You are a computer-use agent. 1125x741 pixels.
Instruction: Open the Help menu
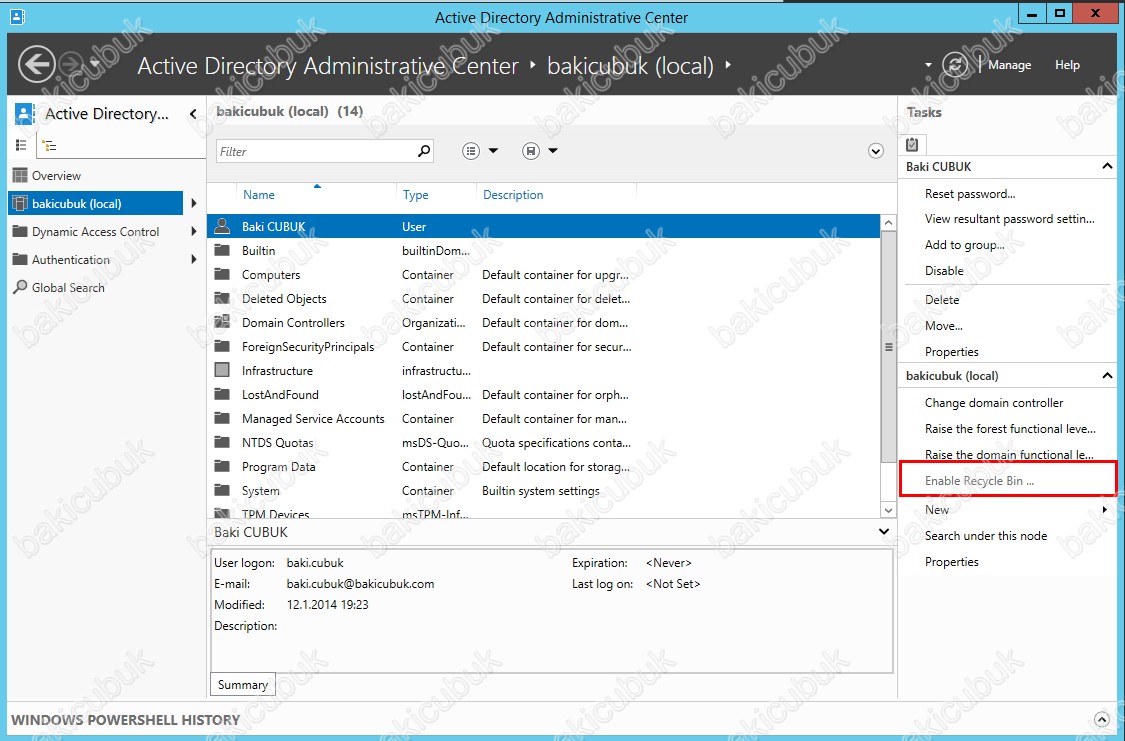[1067, 65]
